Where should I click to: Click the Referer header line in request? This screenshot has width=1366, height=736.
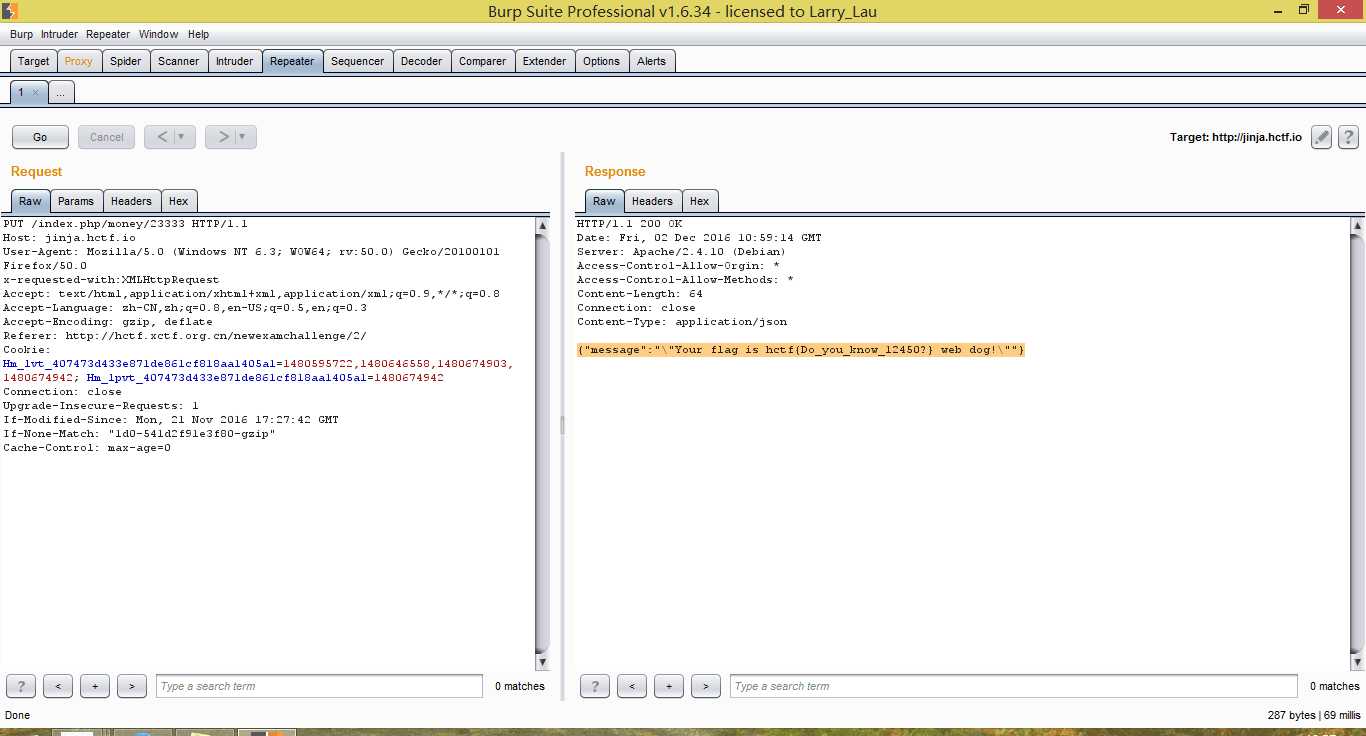(185, 336)
